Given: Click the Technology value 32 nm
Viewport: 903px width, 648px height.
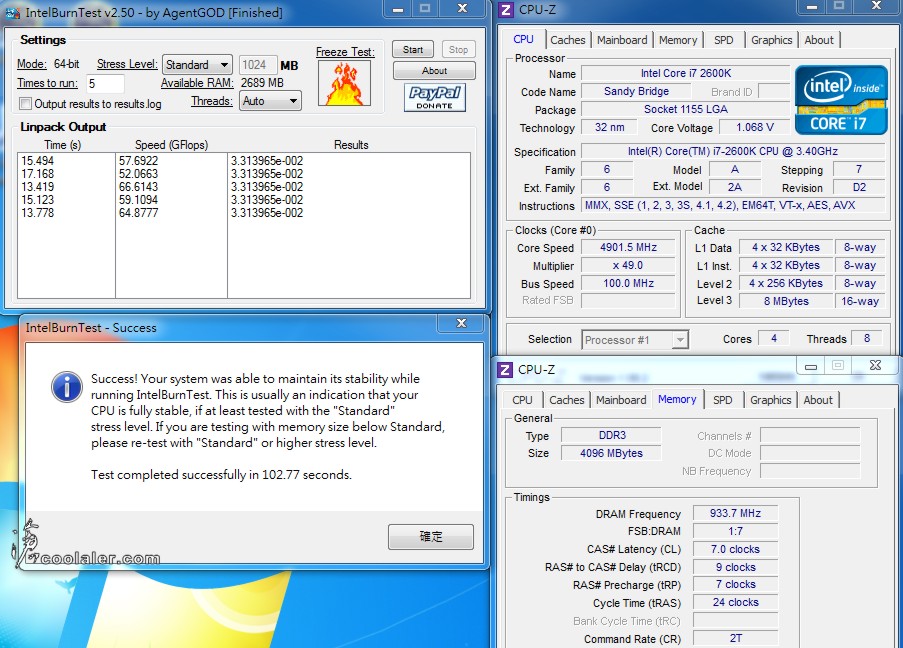Looking at the screenshot, I should (609, 127).
